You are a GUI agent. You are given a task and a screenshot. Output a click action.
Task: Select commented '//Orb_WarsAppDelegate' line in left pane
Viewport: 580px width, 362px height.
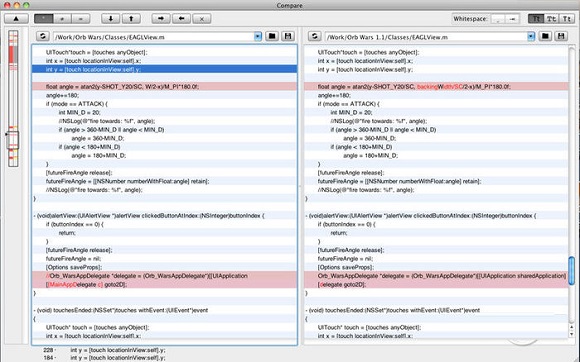click(x=165, y=276)
